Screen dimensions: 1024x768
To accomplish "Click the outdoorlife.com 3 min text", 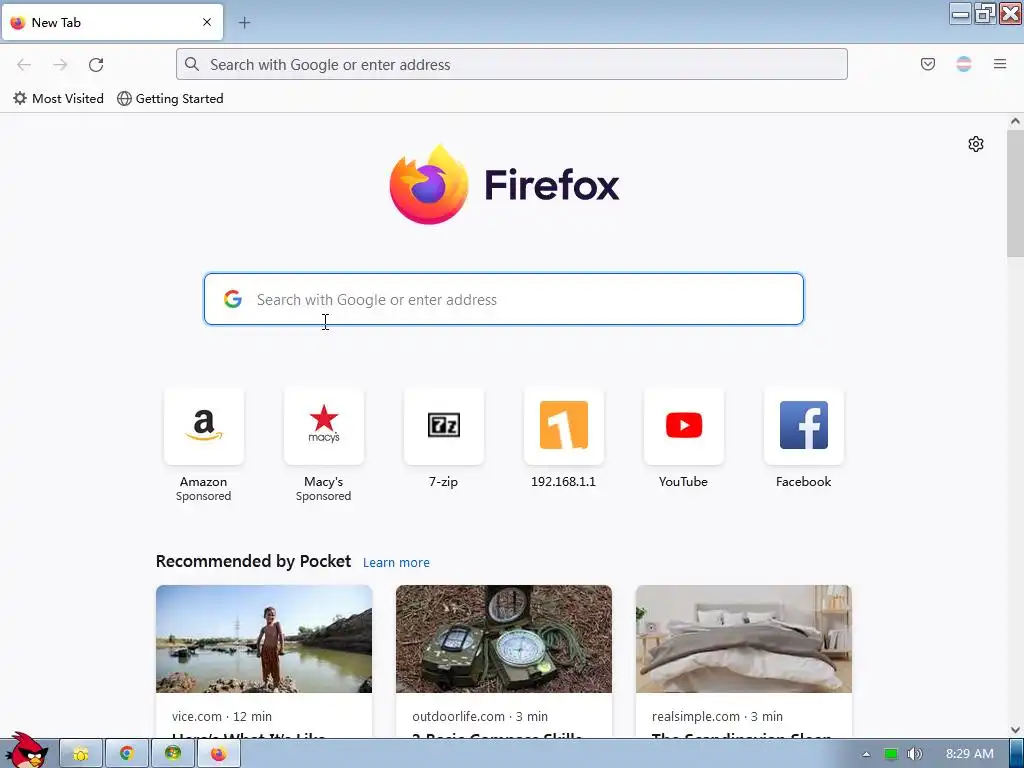I will [480, 716].
